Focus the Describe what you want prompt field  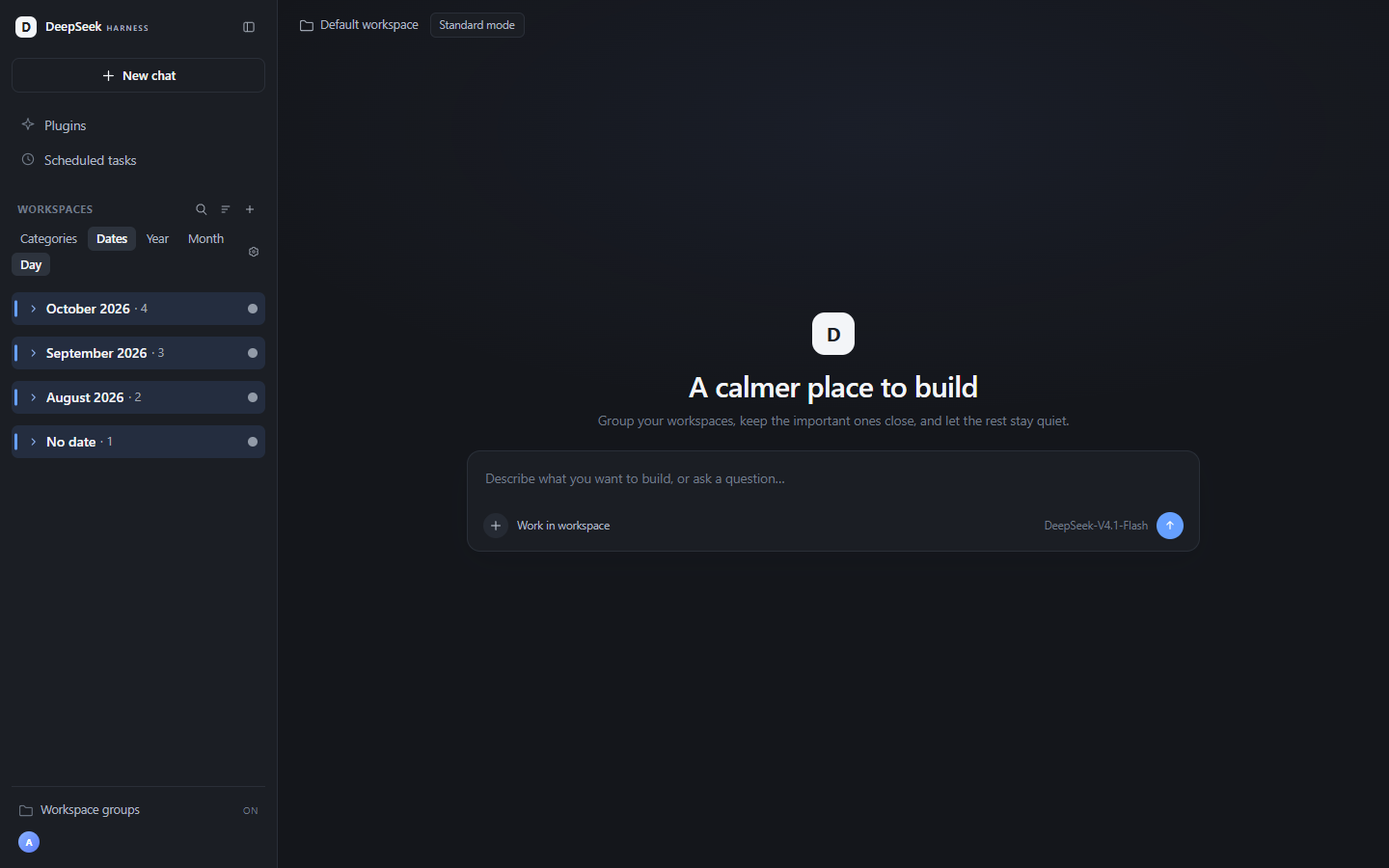[833, 478]
